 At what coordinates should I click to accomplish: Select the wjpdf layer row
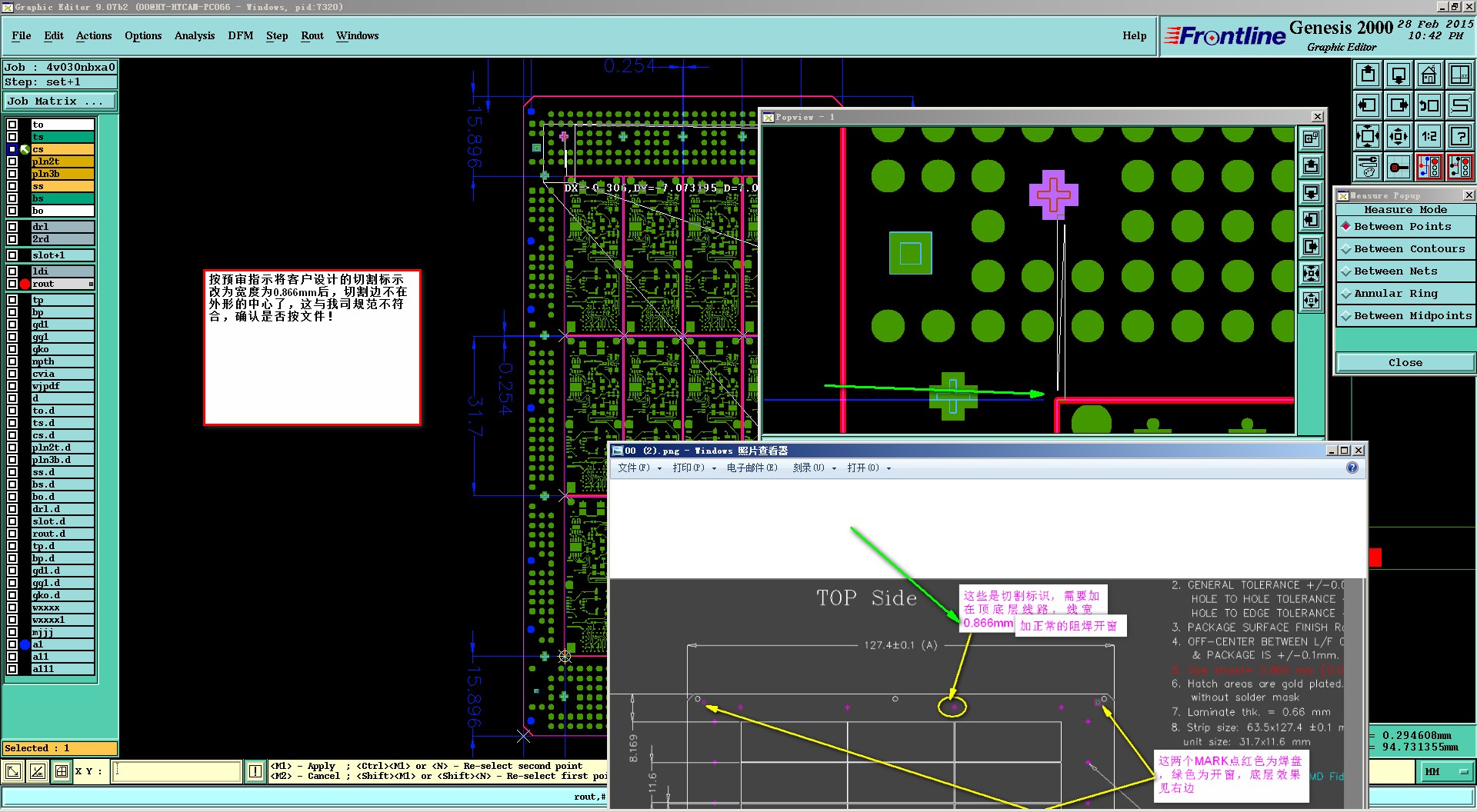click(x=62, y=386)
